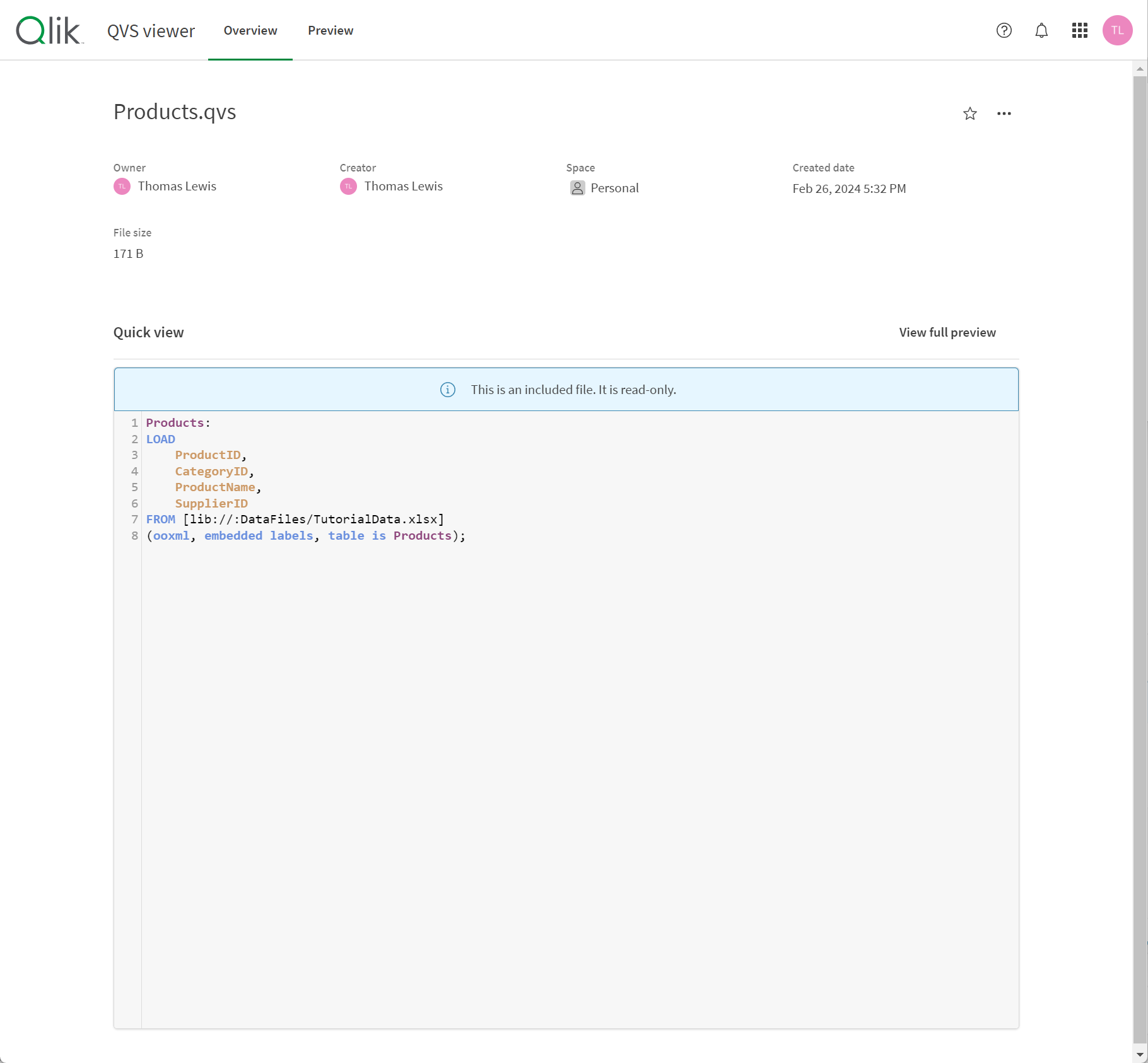Click the scrollbar down arrow
The image size is (1148, 1063).
tap(1140, 1055)
